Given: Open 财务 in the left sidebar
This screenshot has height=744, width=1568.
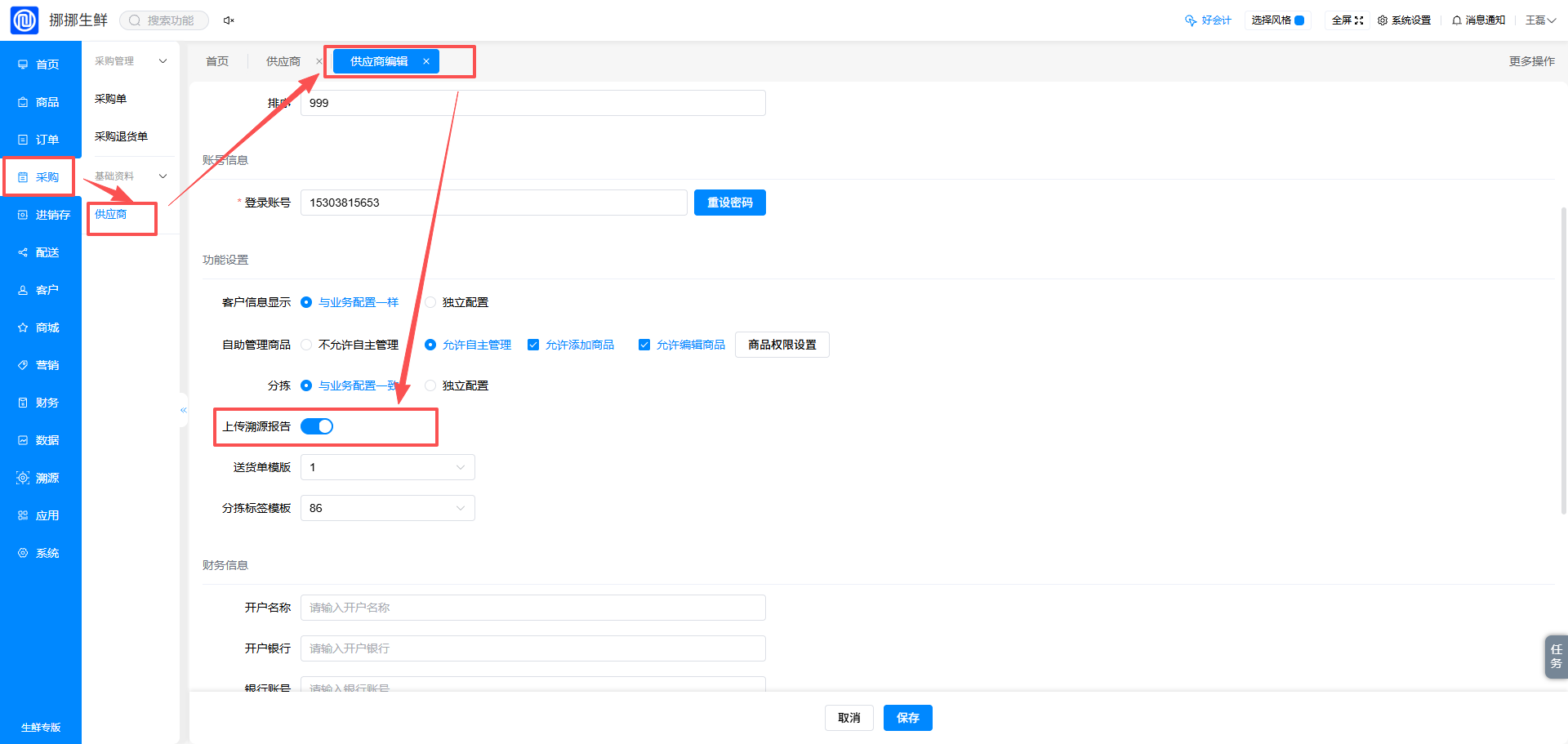Looking at the screenshot, I should [39, 403].
